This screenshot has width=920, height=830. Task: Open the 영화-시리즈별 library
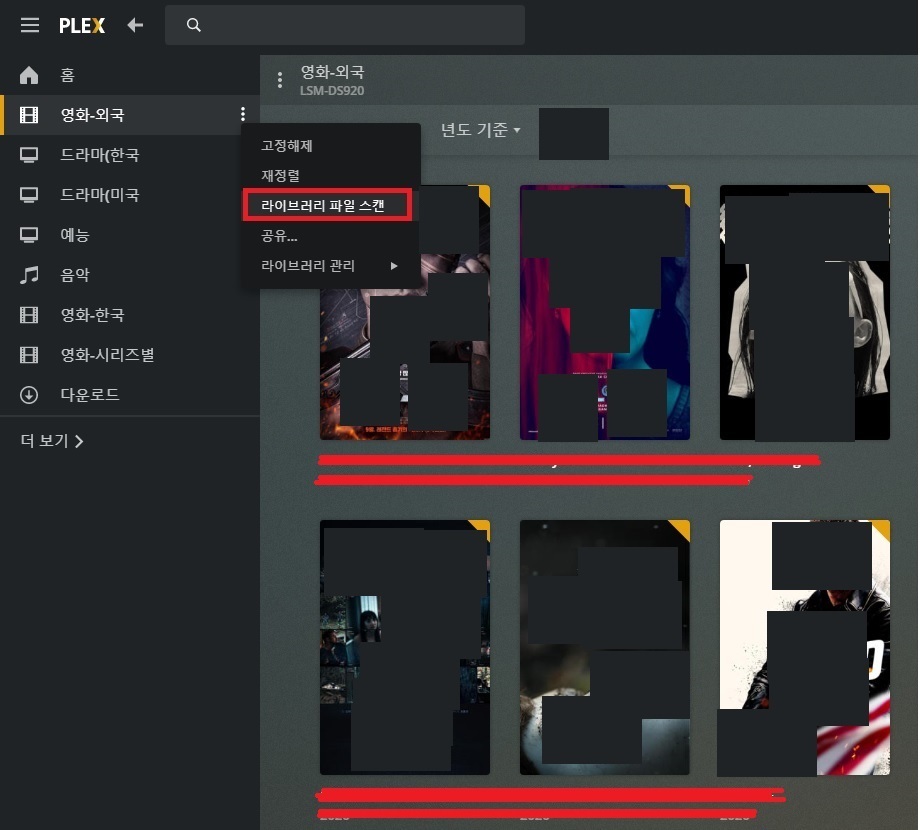[x=107, y=355]
